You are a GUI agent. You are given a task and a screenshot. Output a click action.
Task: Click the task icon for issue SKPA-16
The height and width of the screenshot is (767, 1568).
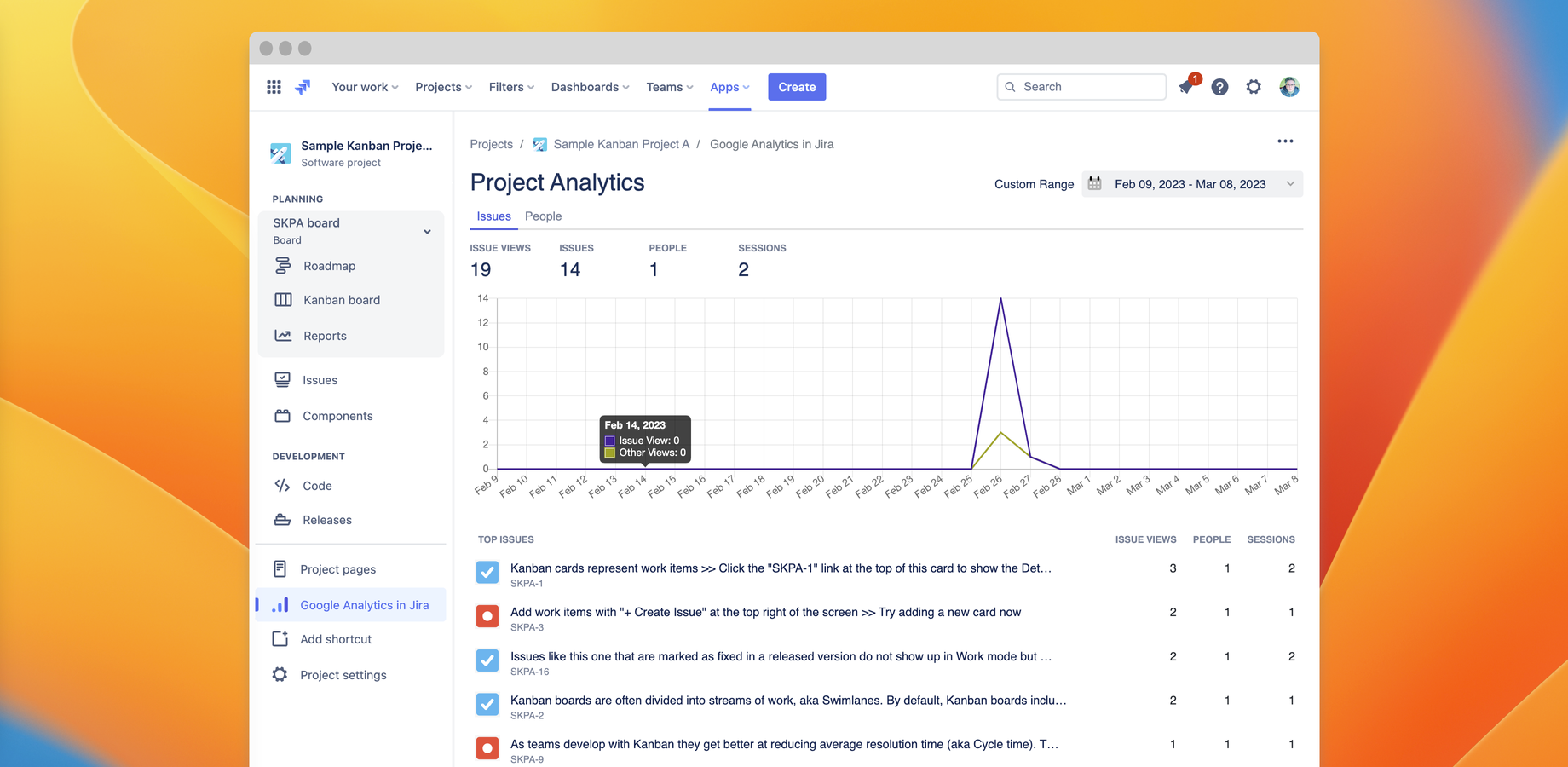point(487,660)
